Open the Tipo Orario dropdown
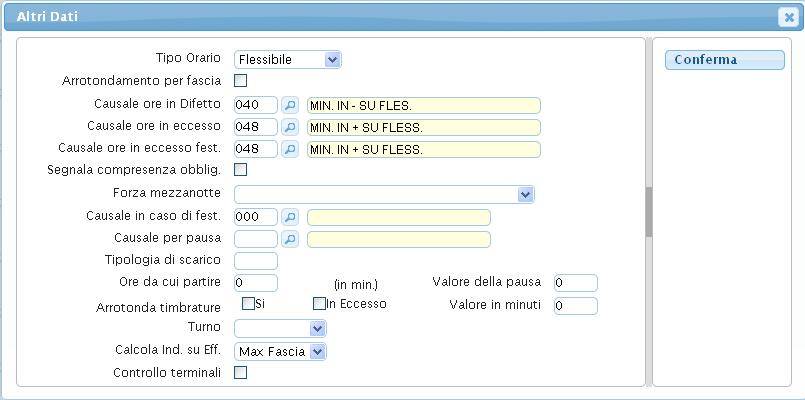The height and width of the screenshot is (400, 805). [x=288, y=60]
